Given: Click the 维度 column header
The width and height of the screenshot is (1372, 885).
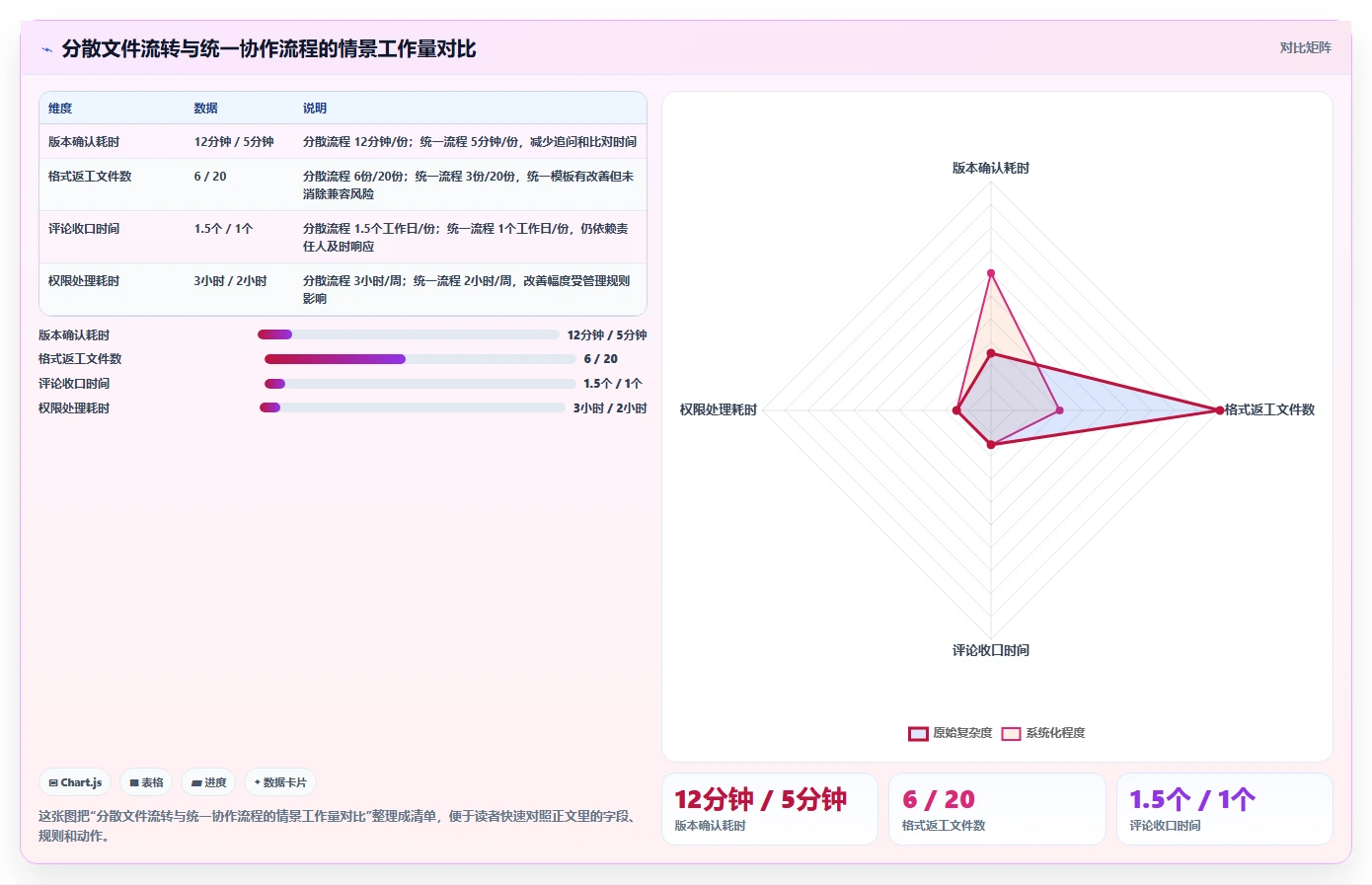Looking at the screenshot, I should point(60,109).
